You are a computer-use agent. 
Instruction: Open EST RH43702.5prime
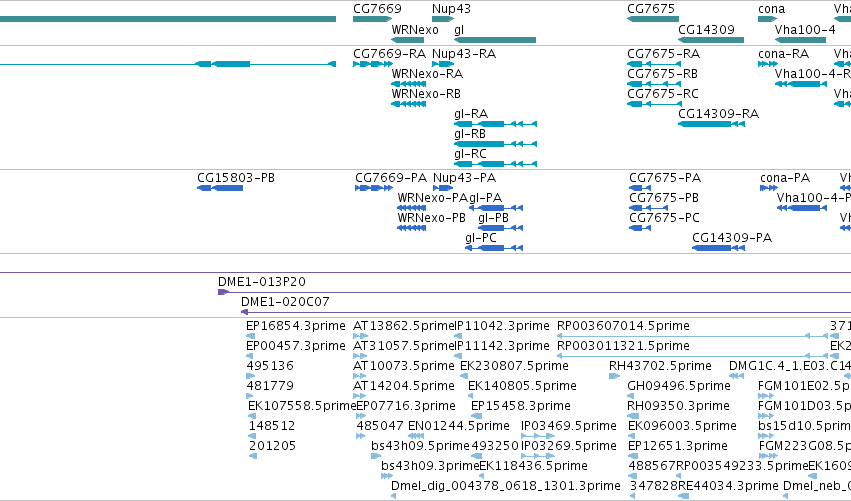[660, 366]
